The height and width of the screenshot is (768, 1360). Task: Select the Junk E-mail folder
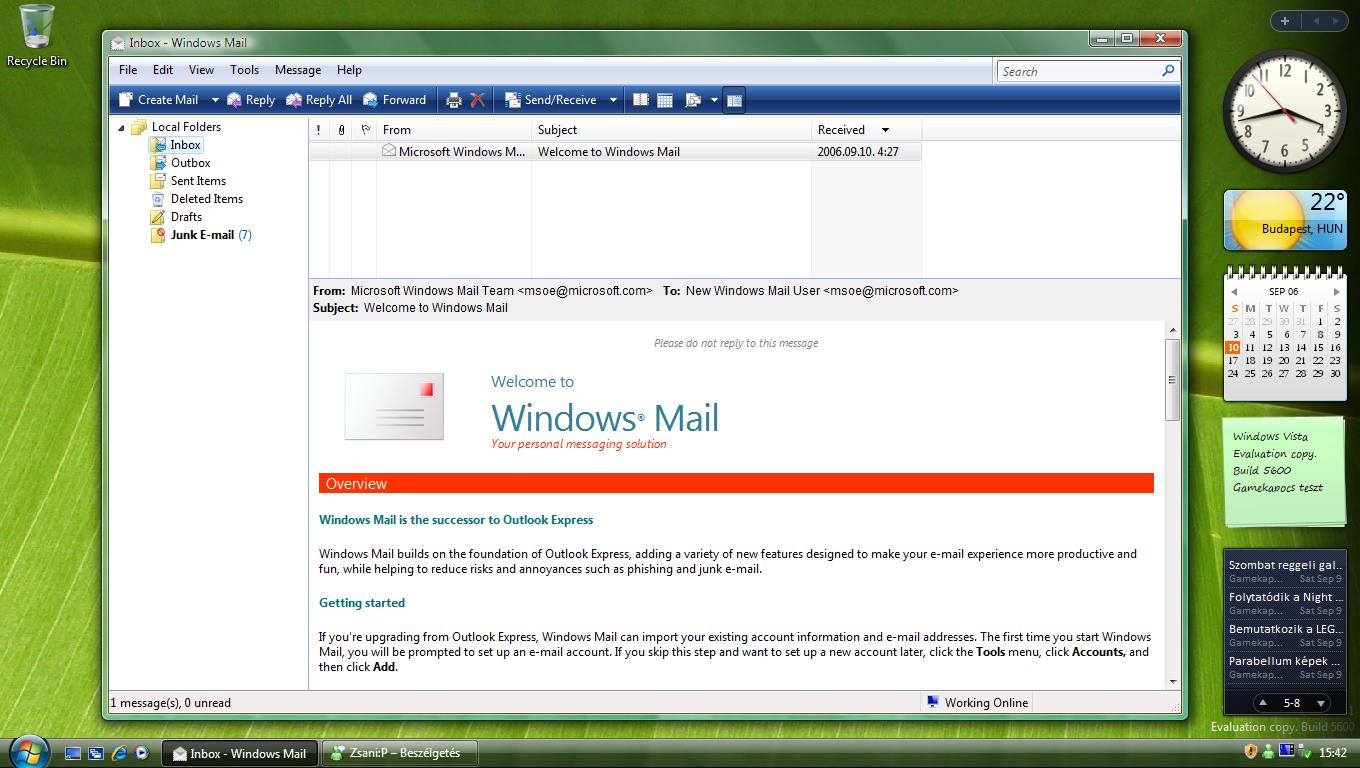pos(202,235)
